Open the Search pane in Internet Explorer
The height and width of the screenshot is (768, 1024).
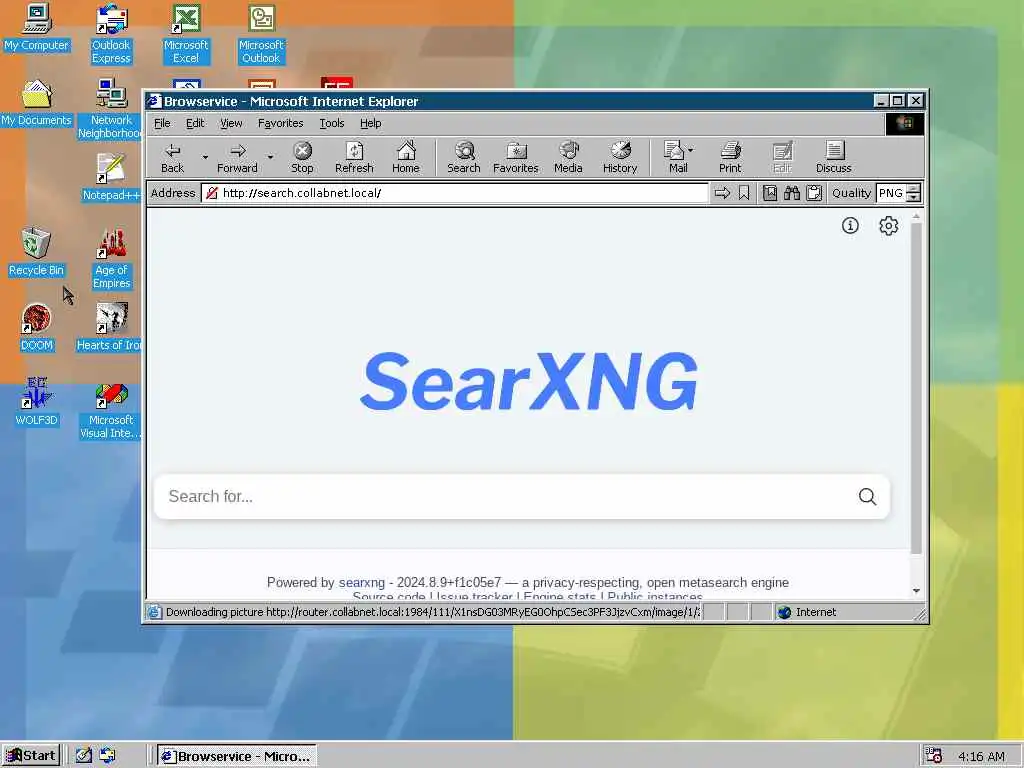[x=464, y=157]
